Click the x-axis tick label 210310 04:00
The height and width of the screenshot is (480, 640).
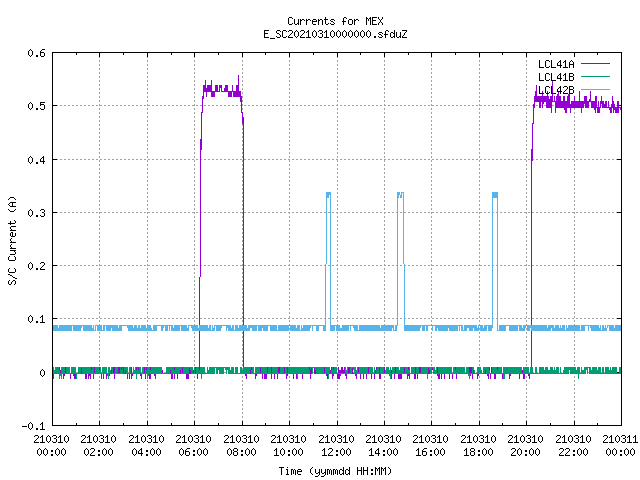pyautogui.click(x=146, y=446)
